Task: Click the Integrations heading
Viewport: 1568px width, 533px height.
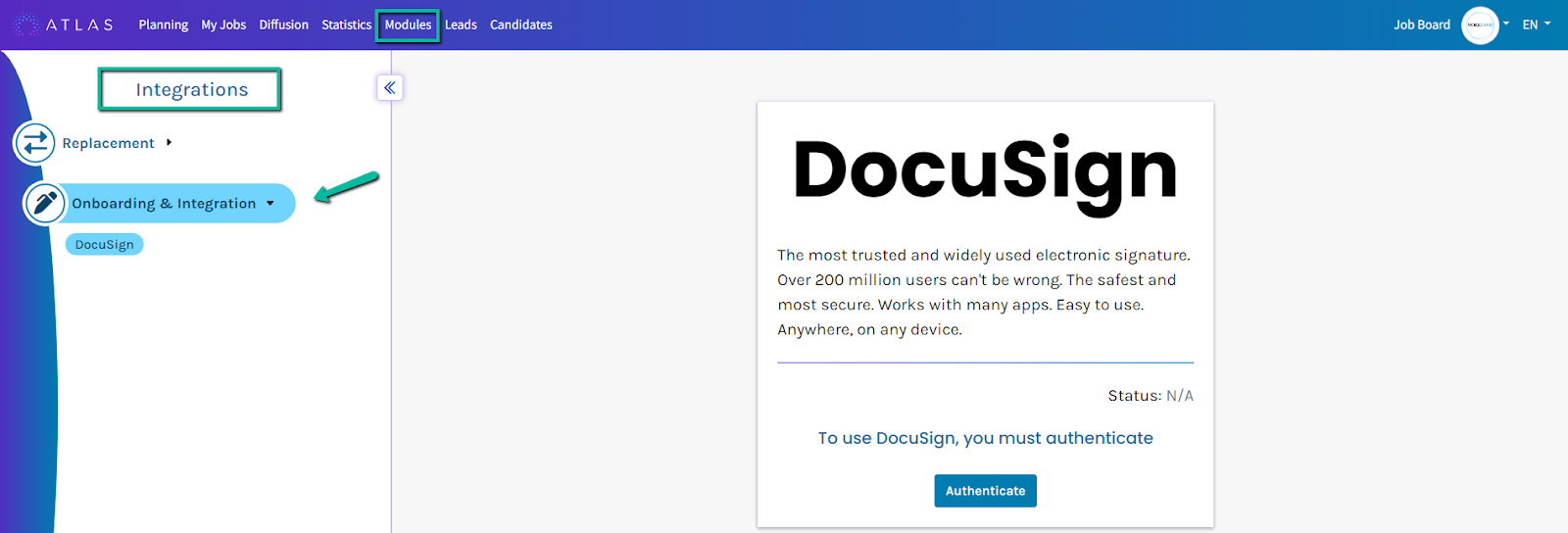Action: click(191, 90)
